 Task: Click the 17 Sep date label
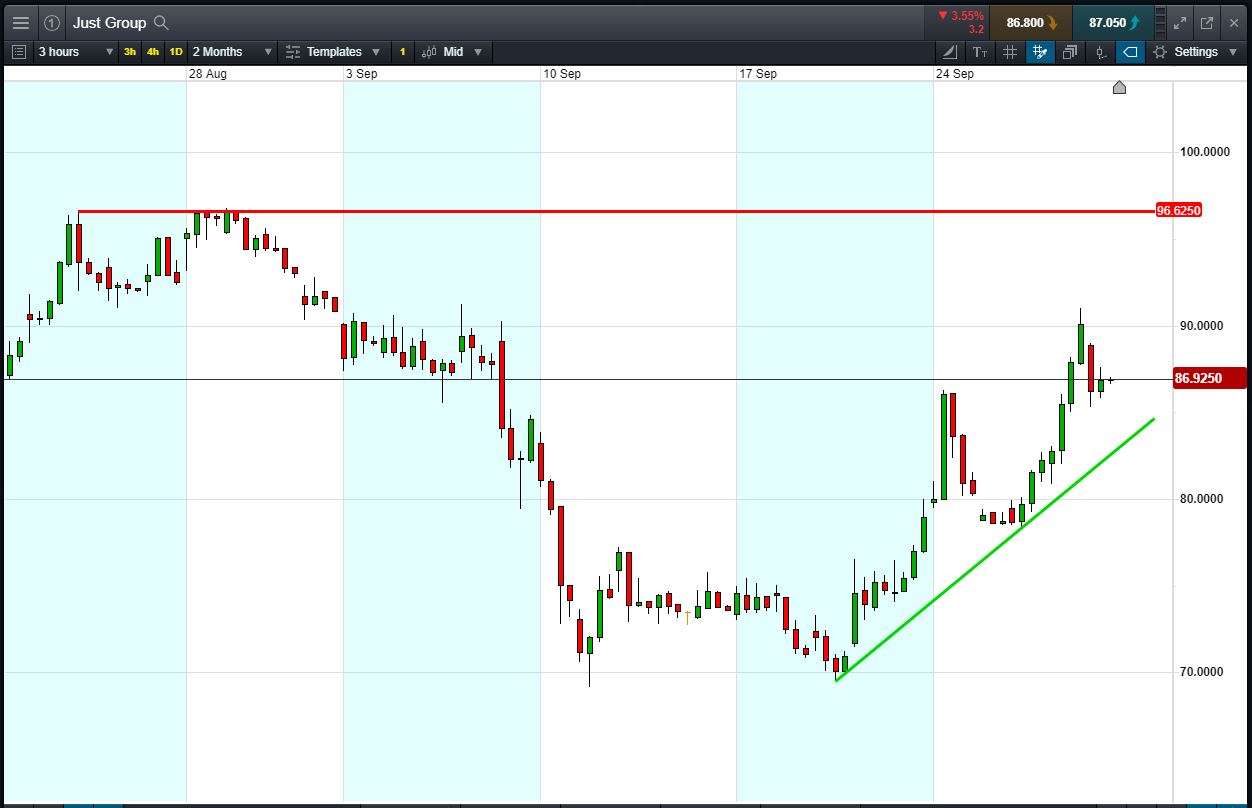click(x=758, y=74)
